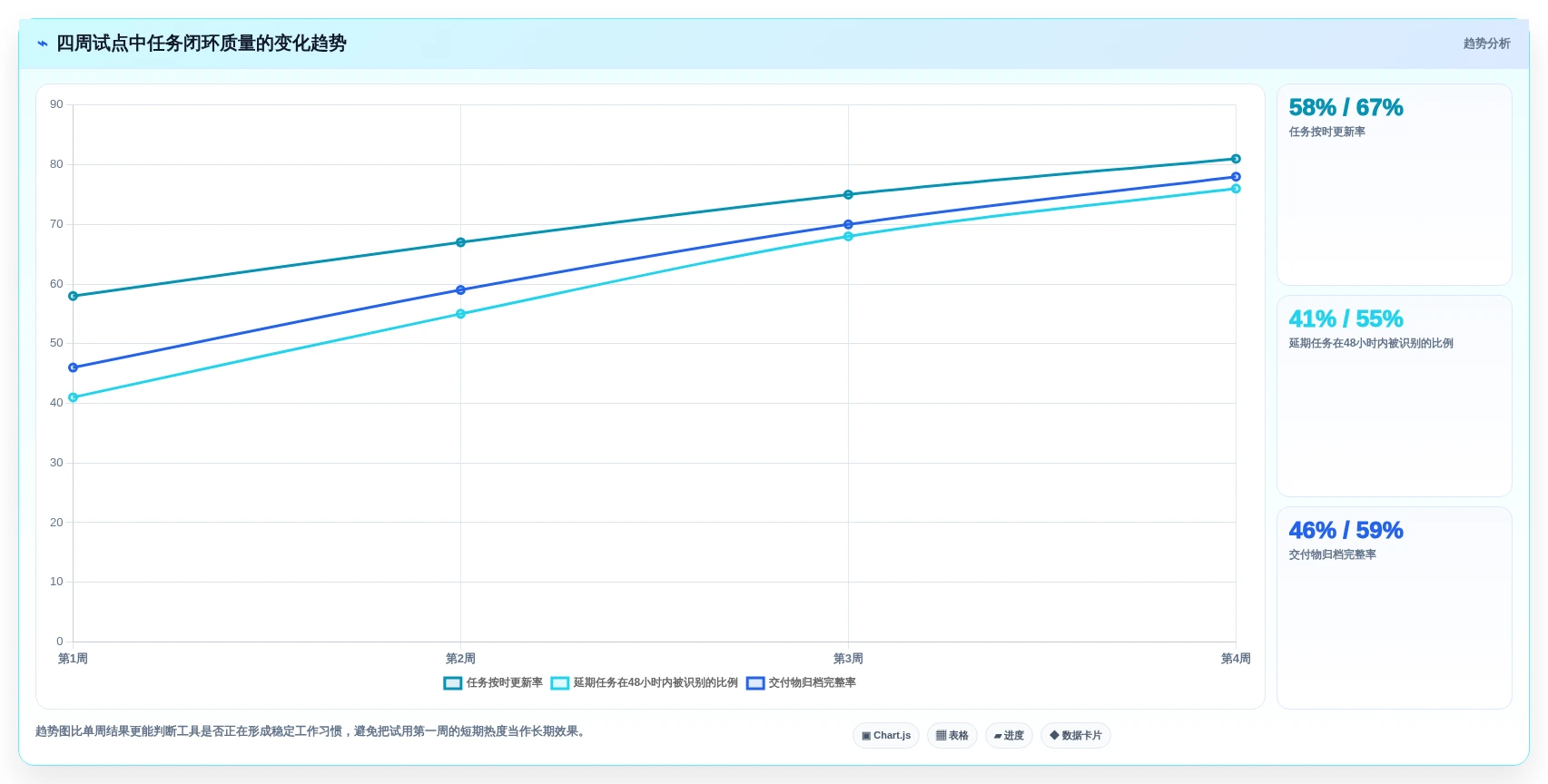The image size is (1548, 784).
Task: Click the 第4周 x-axis label
Action: point(1236,659)
